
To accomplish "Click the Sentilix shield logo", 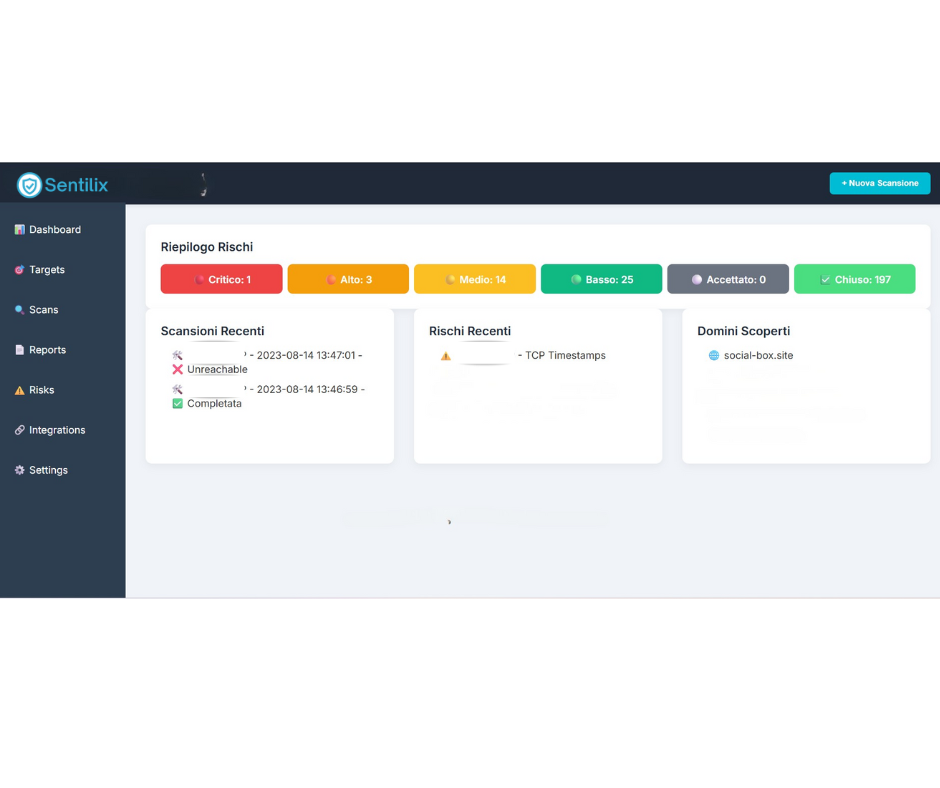I will (x=30, y=185).
